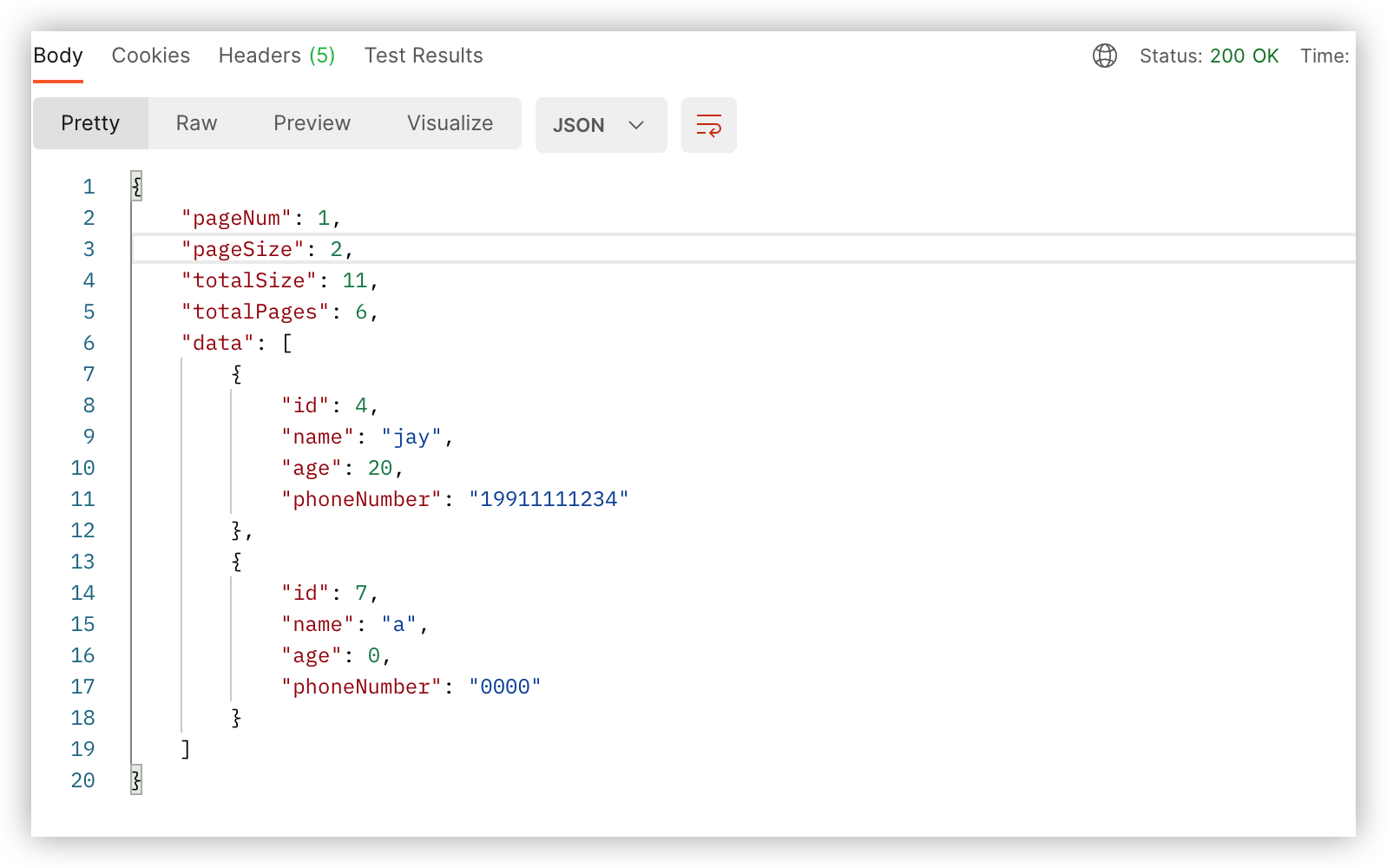The height and width of the screenshot is (868, 1387).
Task: Toggle the word wrap lines icon
Action: [708, 125]
